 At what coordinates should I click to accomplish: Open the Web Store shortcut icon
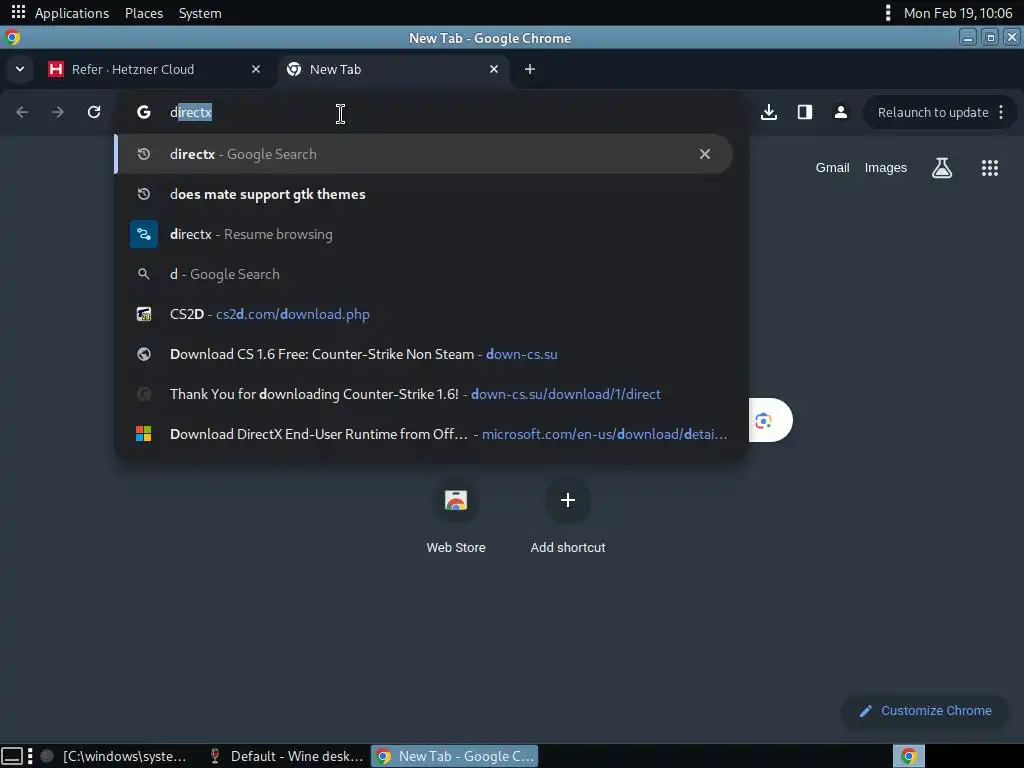pos(456,500)
